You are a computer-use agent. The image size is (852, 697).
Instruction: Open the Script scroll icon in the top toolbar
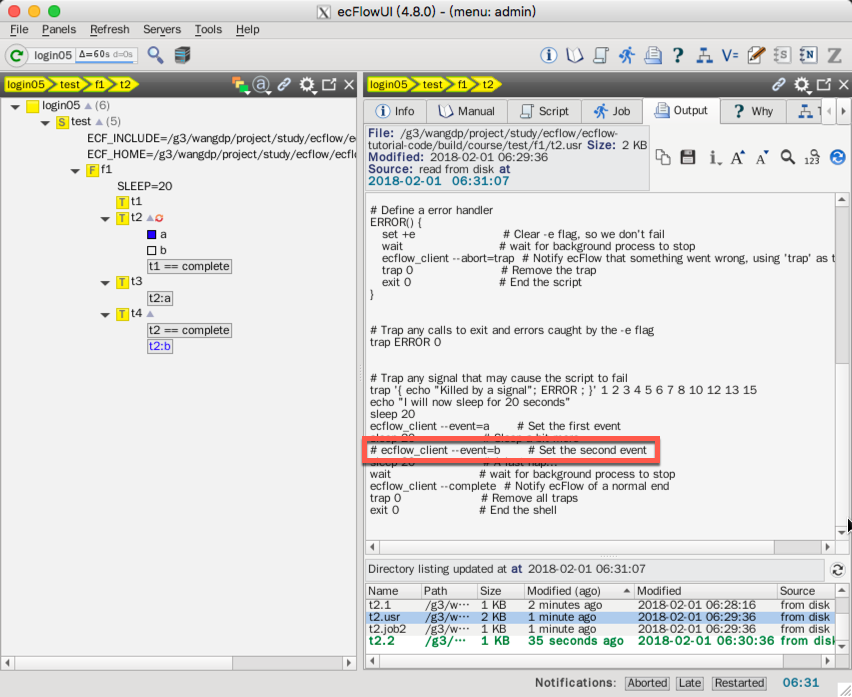click(600, 55)
